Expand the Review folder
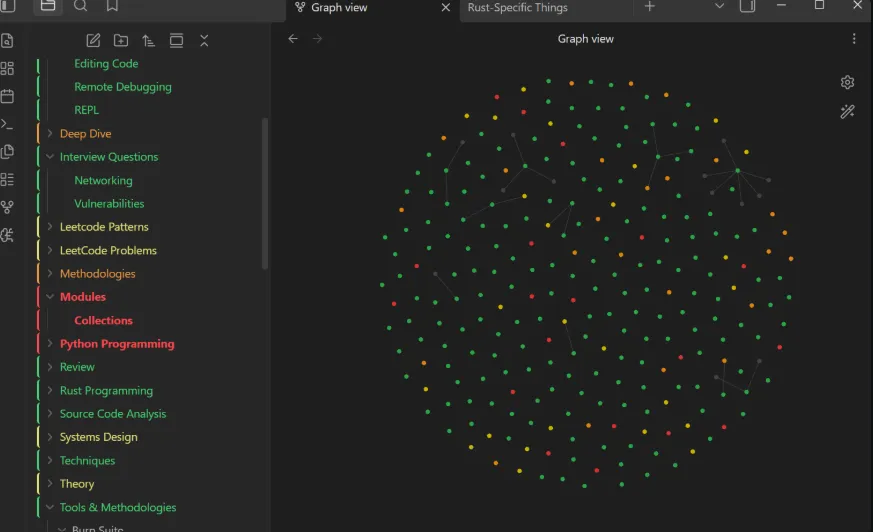 pyautogui.click(x=50, y=367)
